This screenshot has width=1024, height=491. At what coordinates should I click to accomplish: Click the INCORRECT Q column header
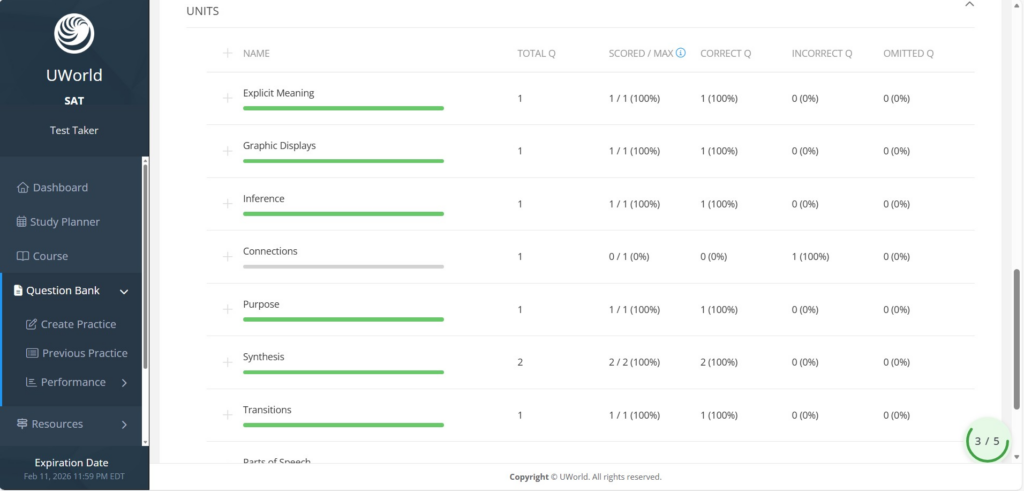coord(822,54)
